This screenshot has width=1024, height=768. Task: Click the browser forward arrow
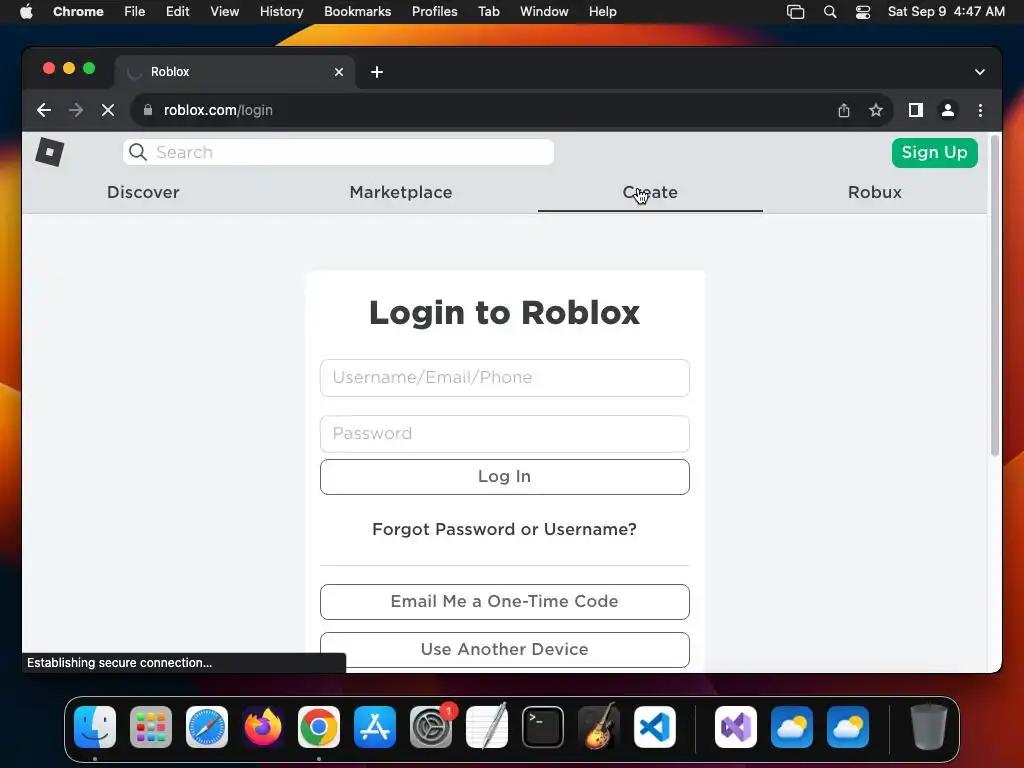[76, 110]
